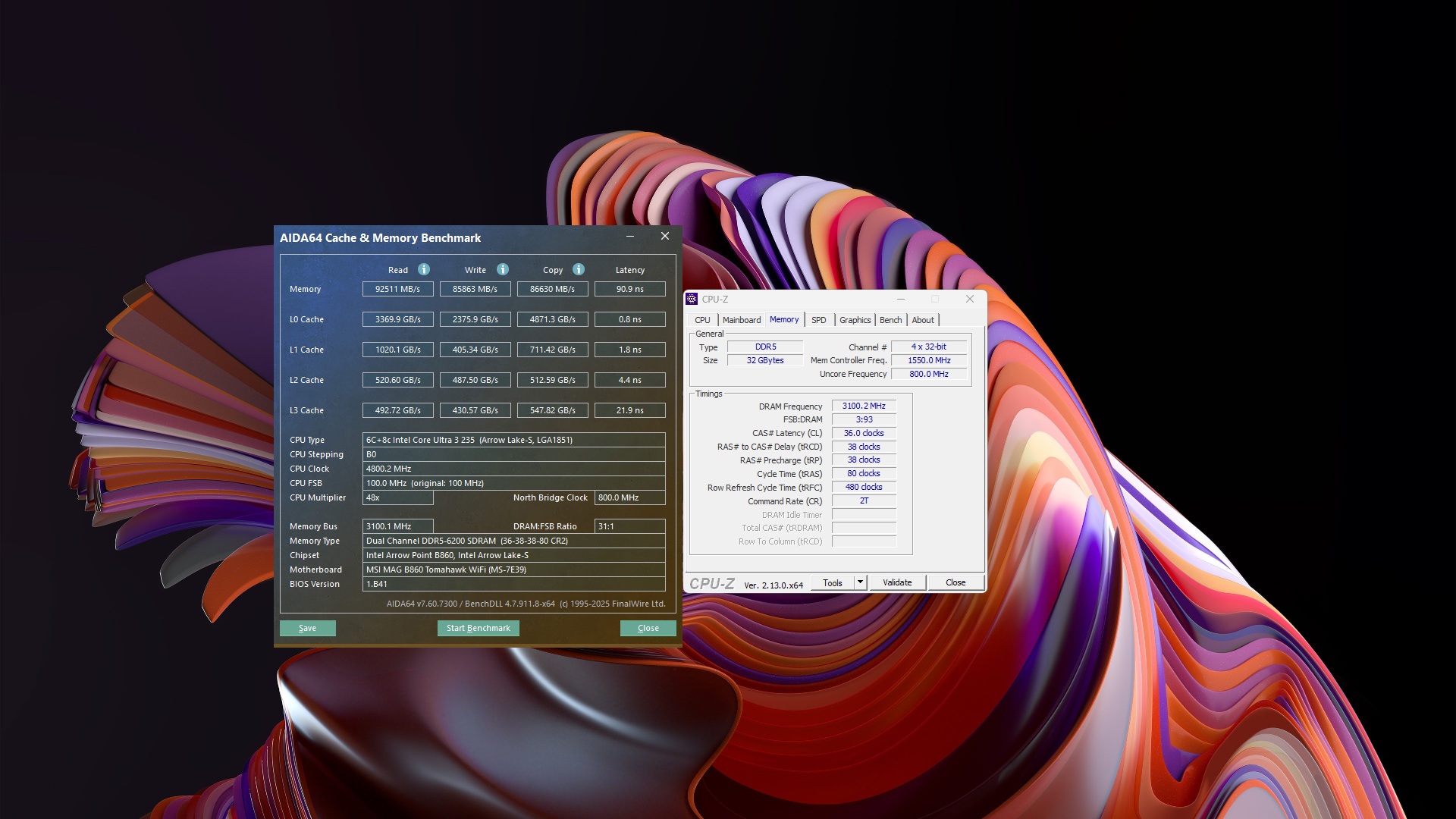The image size is (1456, 819).
Task: Minimize the CPU-Z window
Action: (901, 299)
